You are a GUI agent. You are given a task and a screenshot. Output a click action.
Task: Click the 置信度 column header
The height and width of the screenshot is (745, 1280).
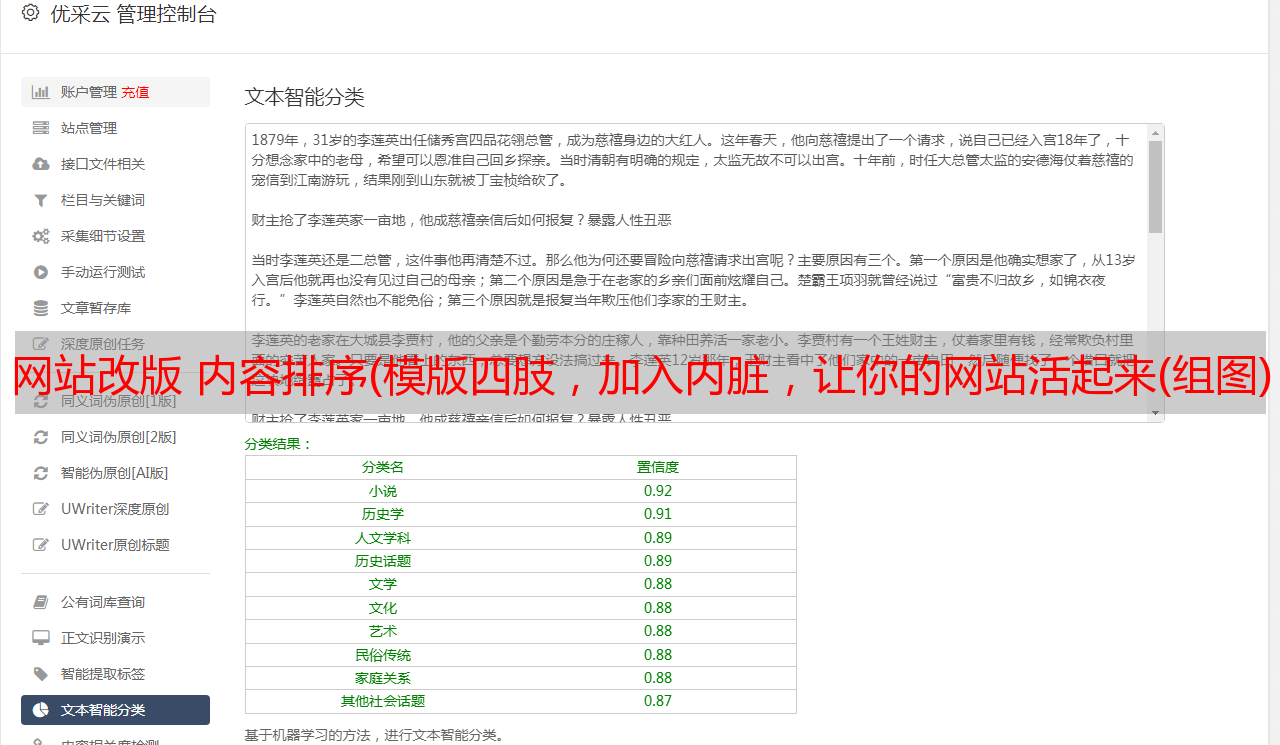click(x=658, y=467)
